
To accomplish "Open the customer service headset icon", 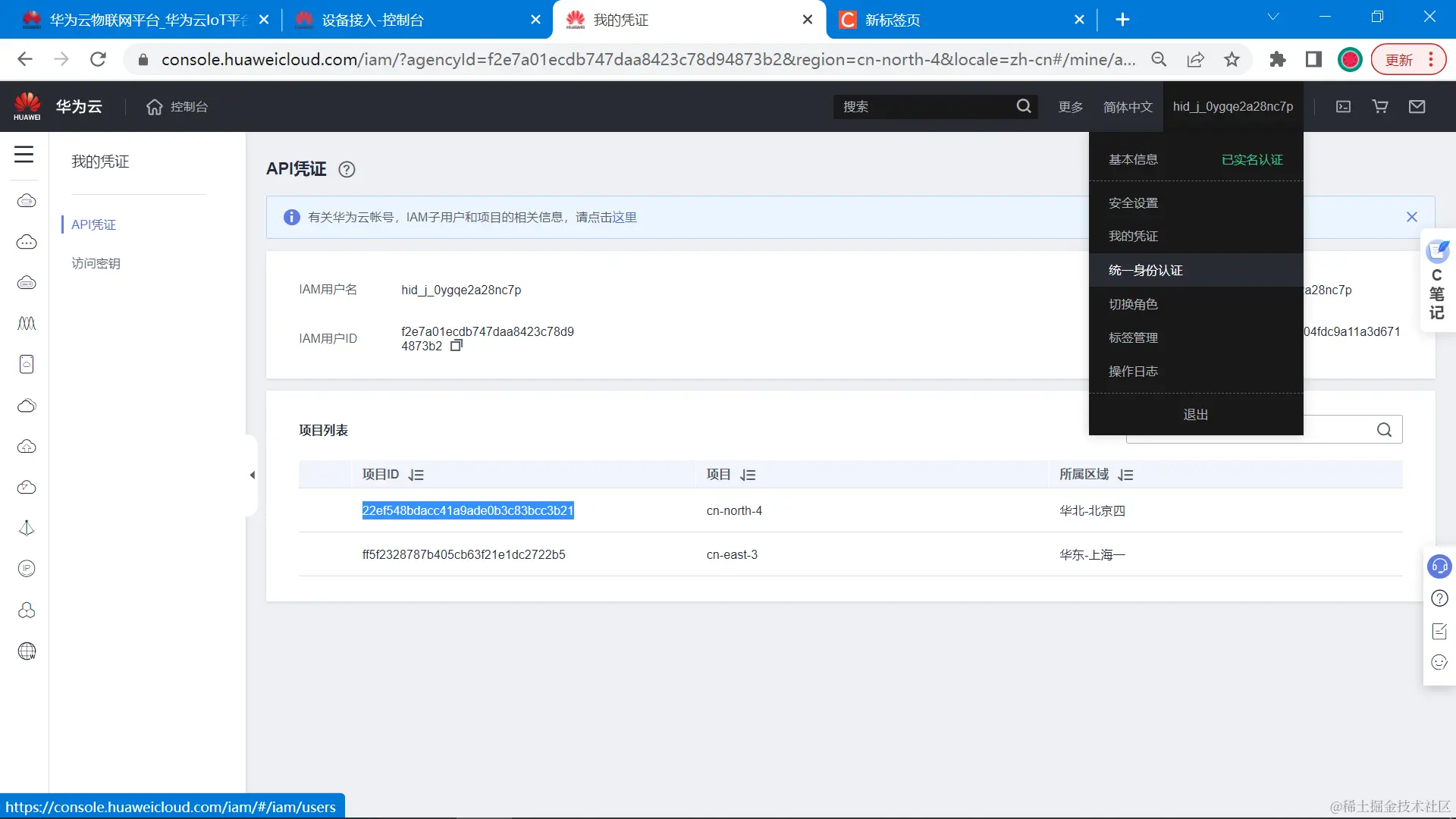I will click(1439, 566).
